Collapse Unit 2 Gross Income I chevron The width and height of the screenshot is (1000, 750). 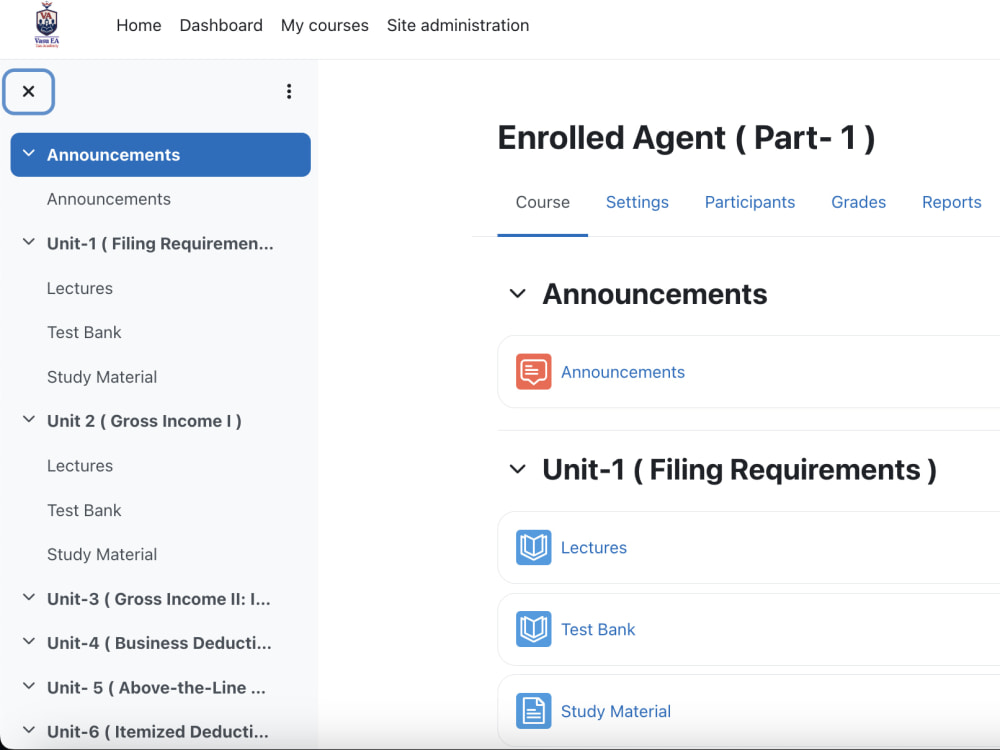pyautogui.click(x=29, y=420)
